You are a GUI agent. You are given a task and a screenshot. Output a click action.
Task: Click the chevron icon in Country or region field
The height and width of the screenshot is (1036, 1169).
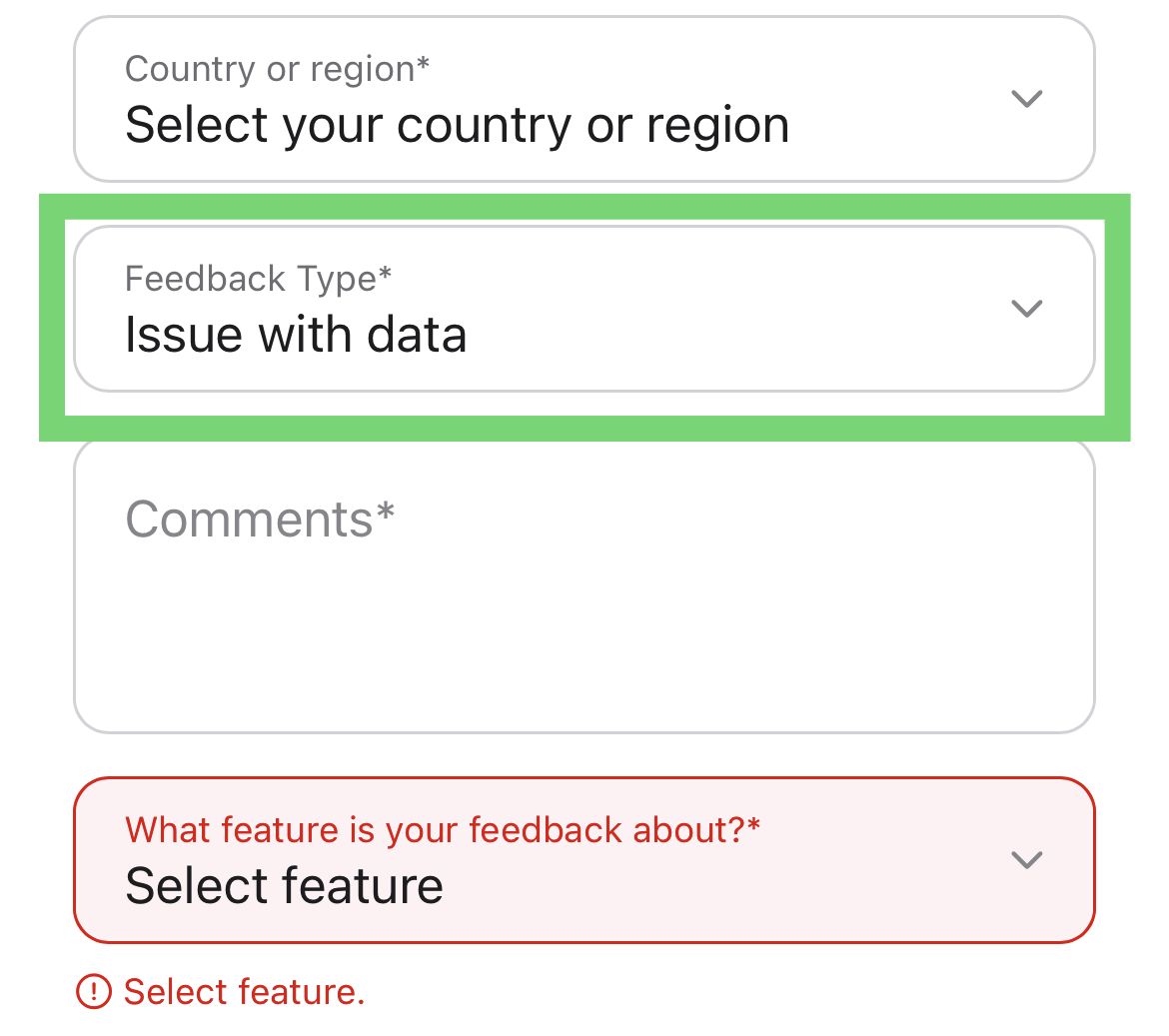tap(1026, 98)
